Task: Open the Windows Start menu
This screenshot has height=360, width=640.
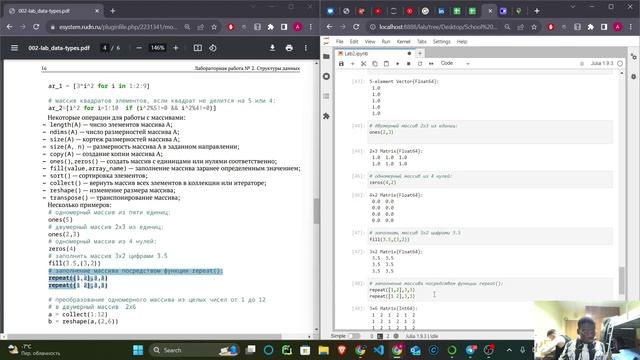Action: coord(138,350)
